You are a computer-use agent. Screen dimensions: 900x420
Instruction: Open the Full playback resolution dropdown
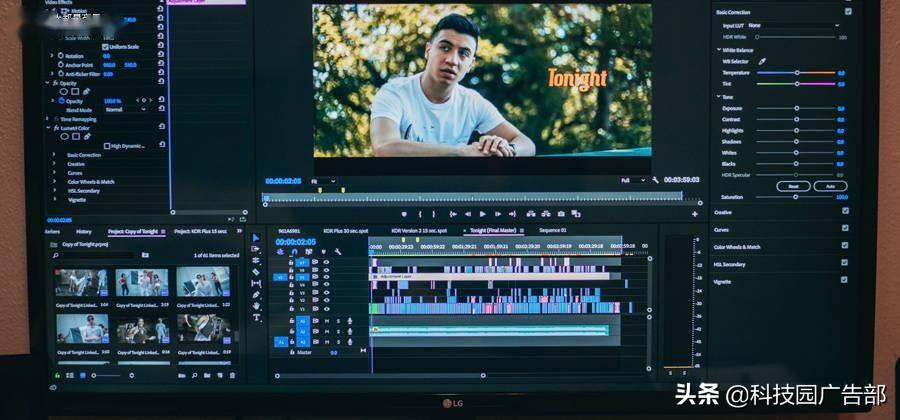coord(634,180)
